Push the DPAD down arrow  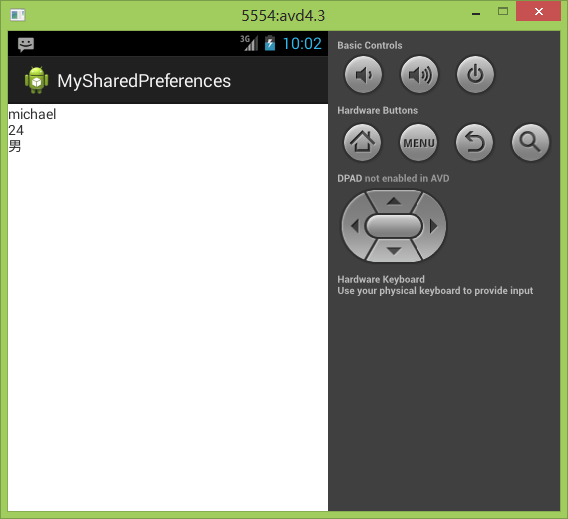[394, 251]
